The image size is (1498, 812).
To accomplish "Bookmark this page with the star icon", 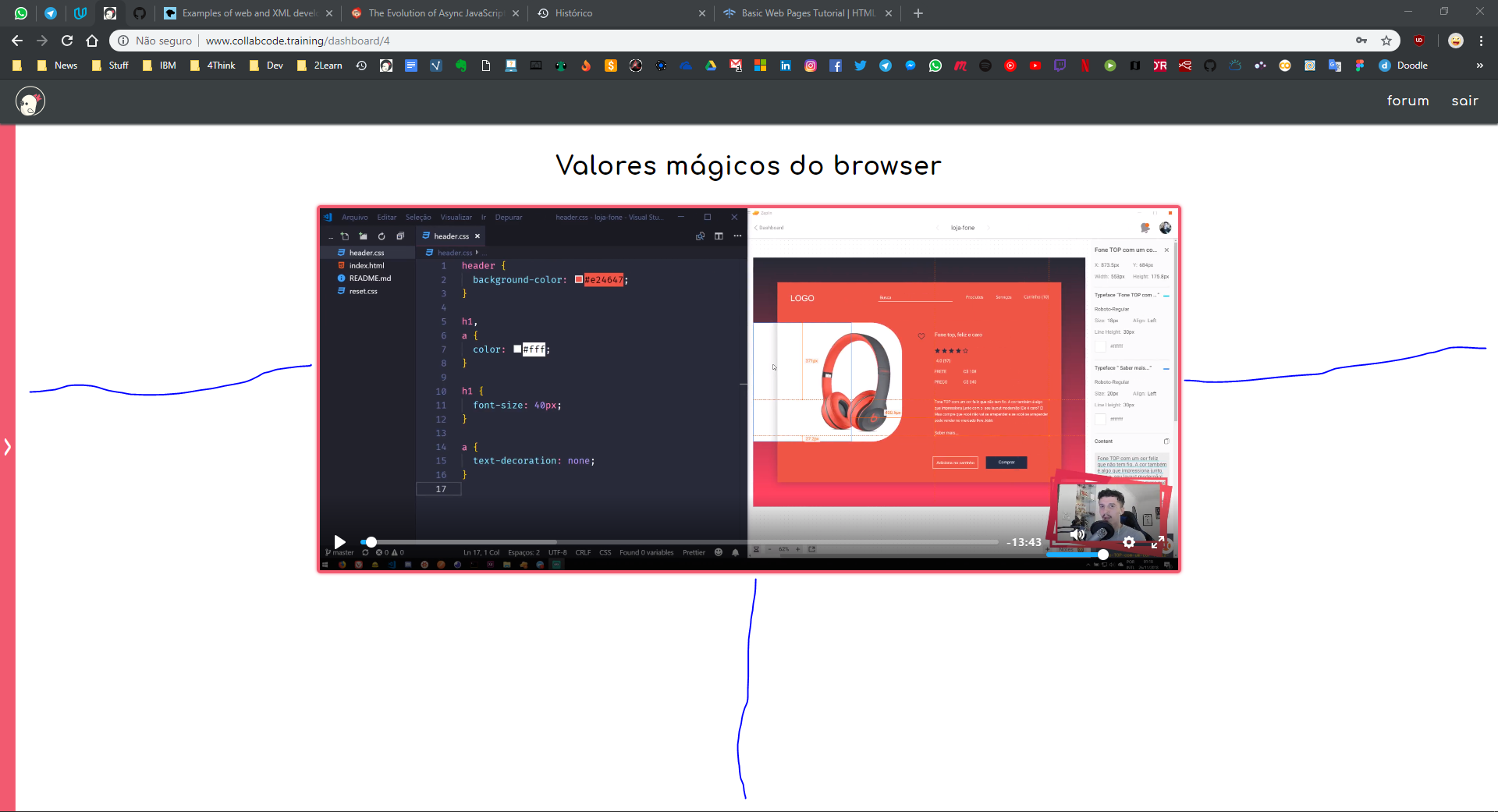I will click(x=1386, y=41).
